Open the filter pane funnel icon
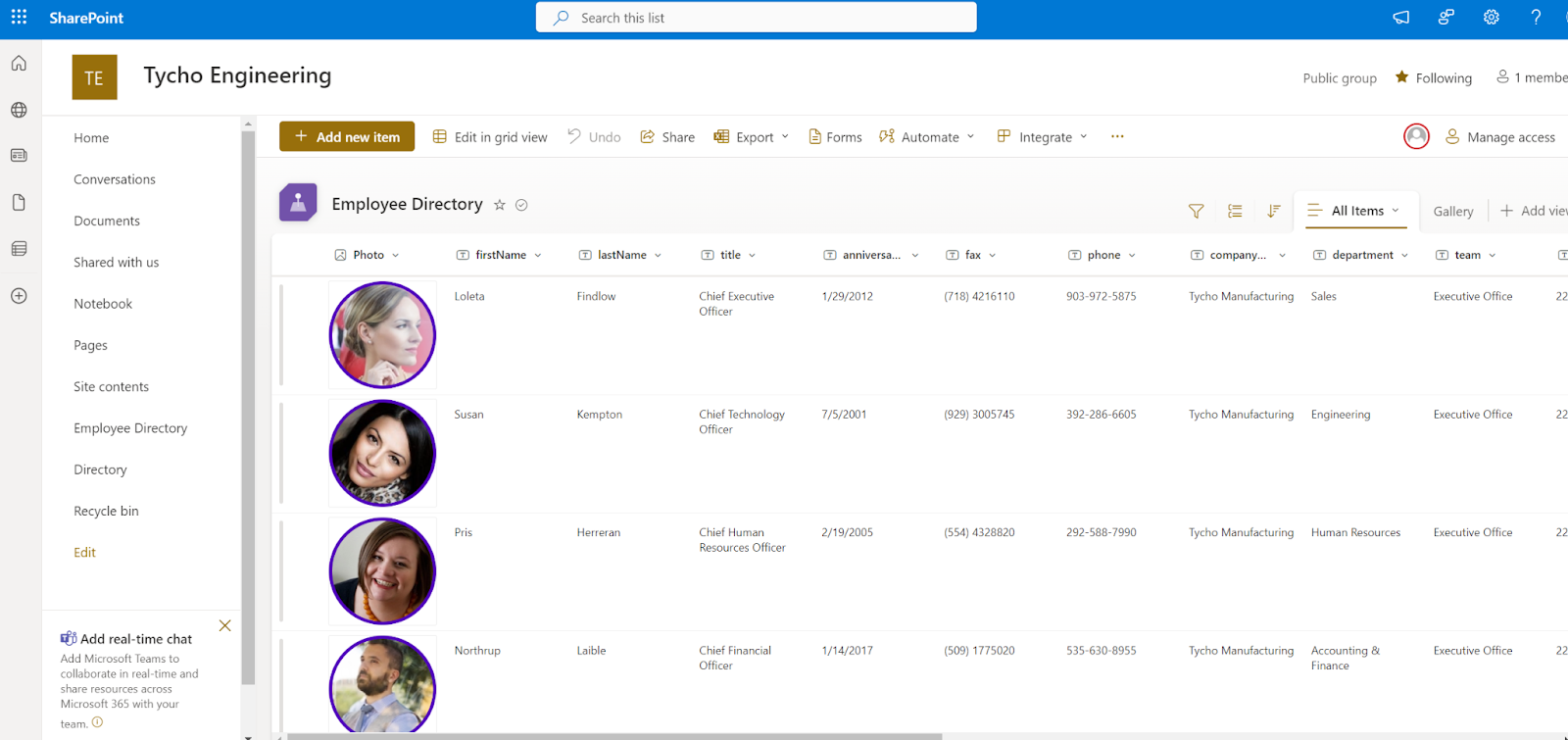Viewport: 1568px width, 740px height. pyautogui.click(x=1196, y=211)
